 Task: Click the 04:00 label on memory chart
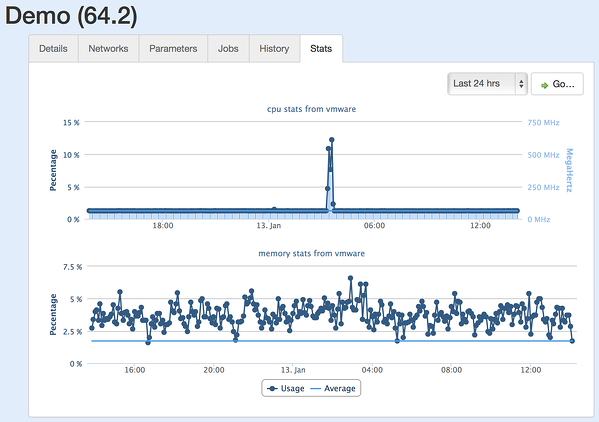tap(372, 370)
